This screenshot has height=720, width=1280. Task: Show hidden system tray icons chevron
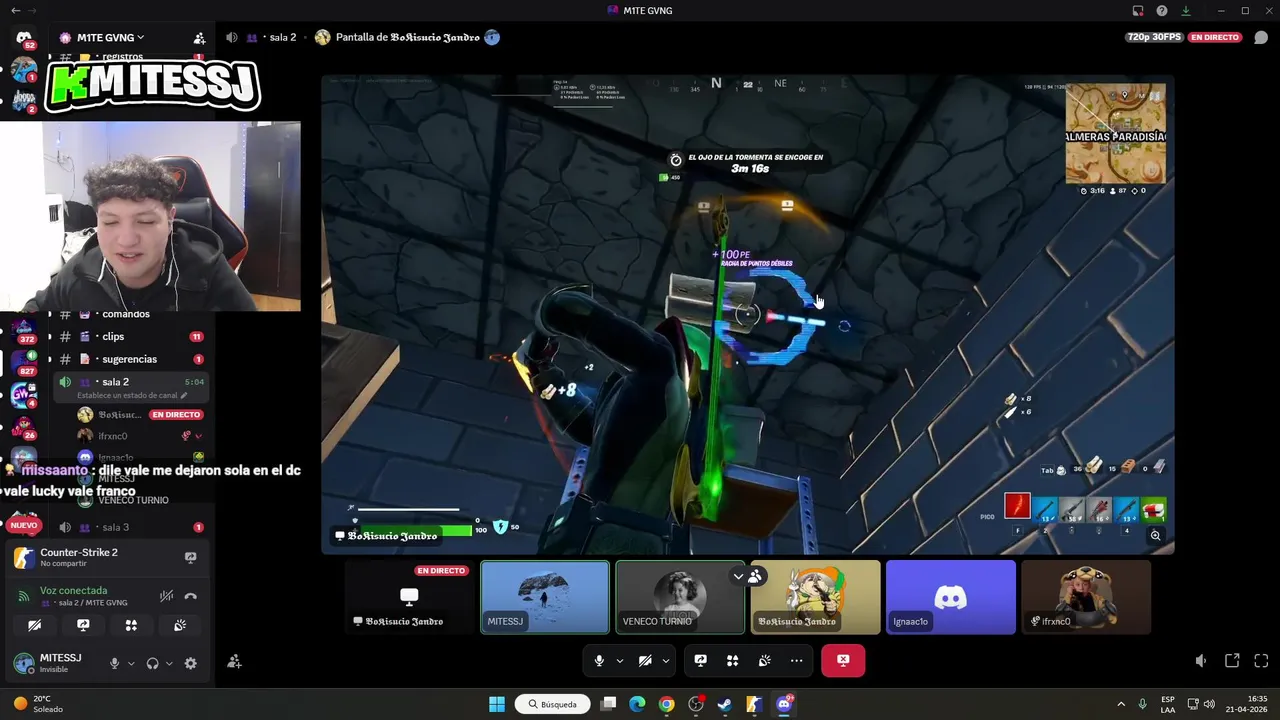click(x=1121, y=704)
